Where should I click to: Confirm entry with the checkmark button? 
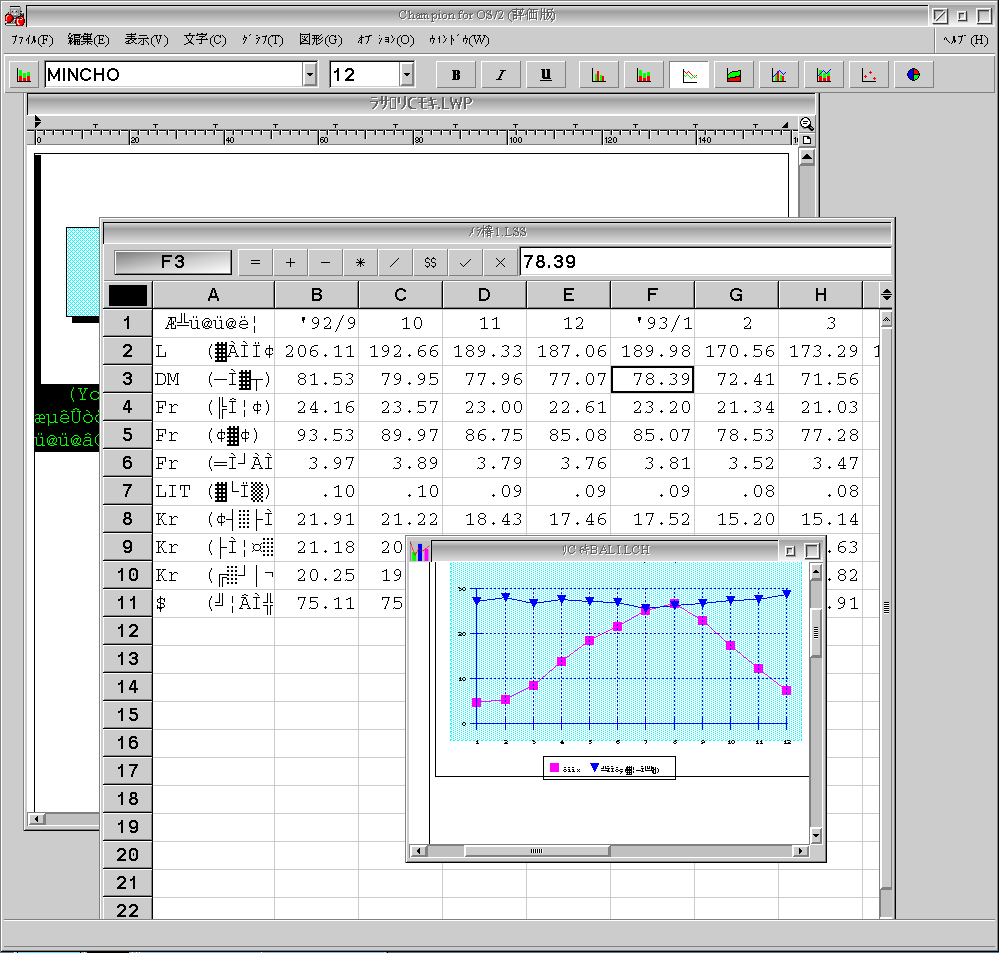click(x=465, y=262)
